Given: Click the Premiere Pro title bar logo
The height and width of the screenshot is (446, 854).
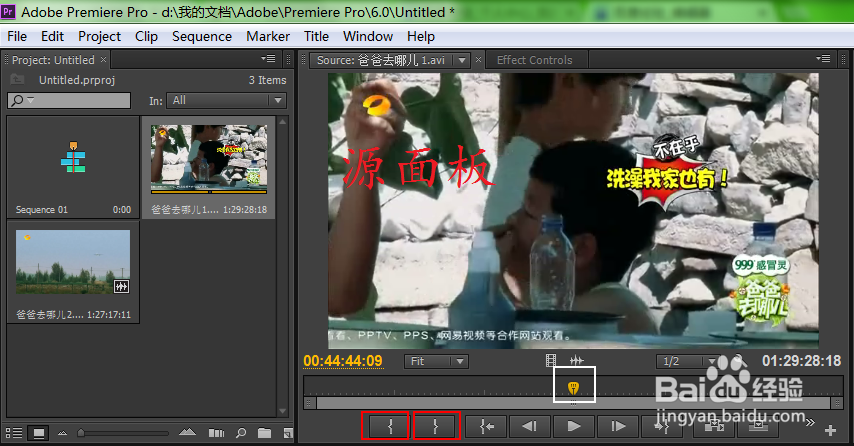Looking at the screenshot, I should [8, 11].
